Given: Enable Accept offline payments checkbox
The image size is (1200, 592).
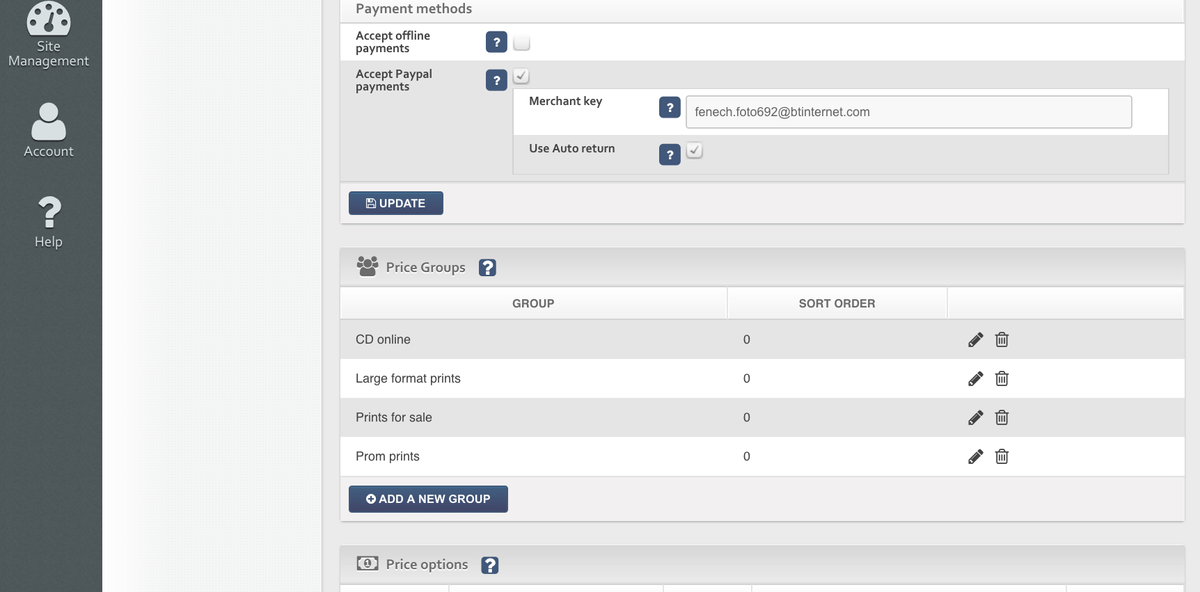Looking at the screenshot, I should [x=522, y=43].
